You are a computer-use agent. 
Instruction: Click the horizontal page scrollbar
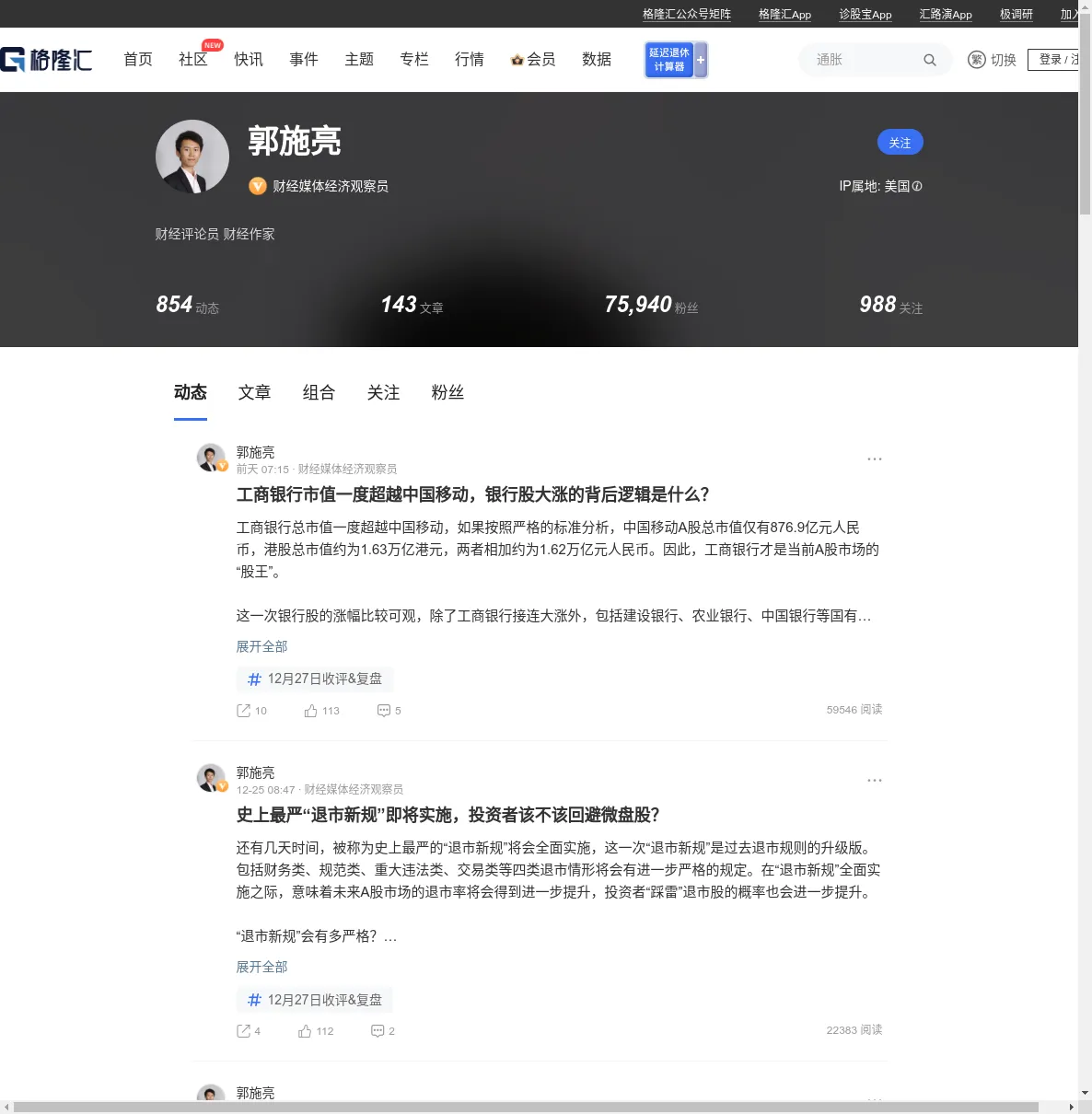pos(526,1107)
